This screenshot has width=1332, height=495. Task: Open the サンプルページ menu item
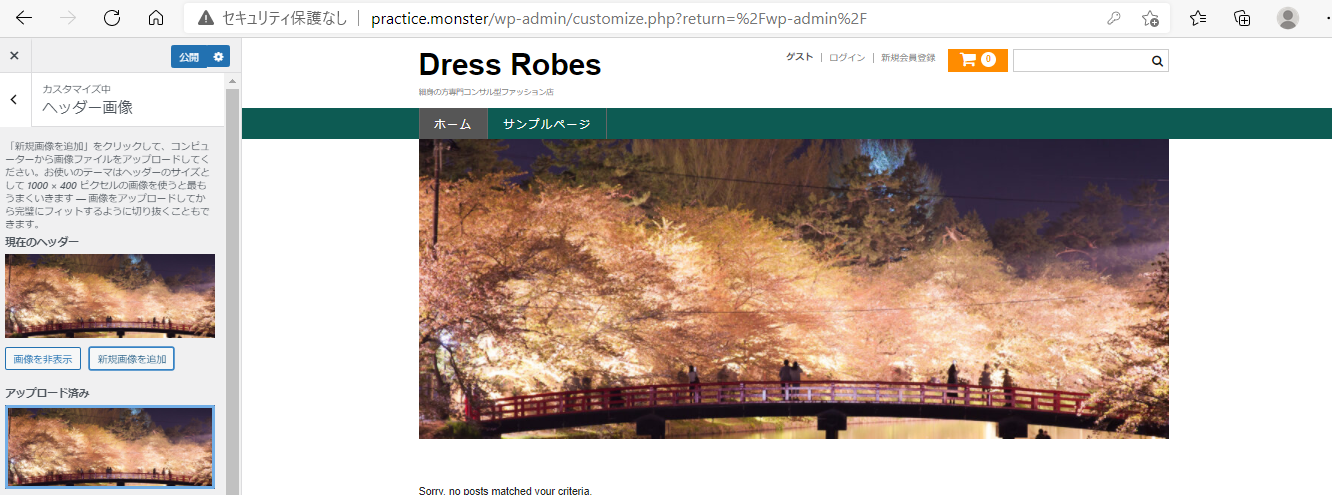(x=547, y=124)
